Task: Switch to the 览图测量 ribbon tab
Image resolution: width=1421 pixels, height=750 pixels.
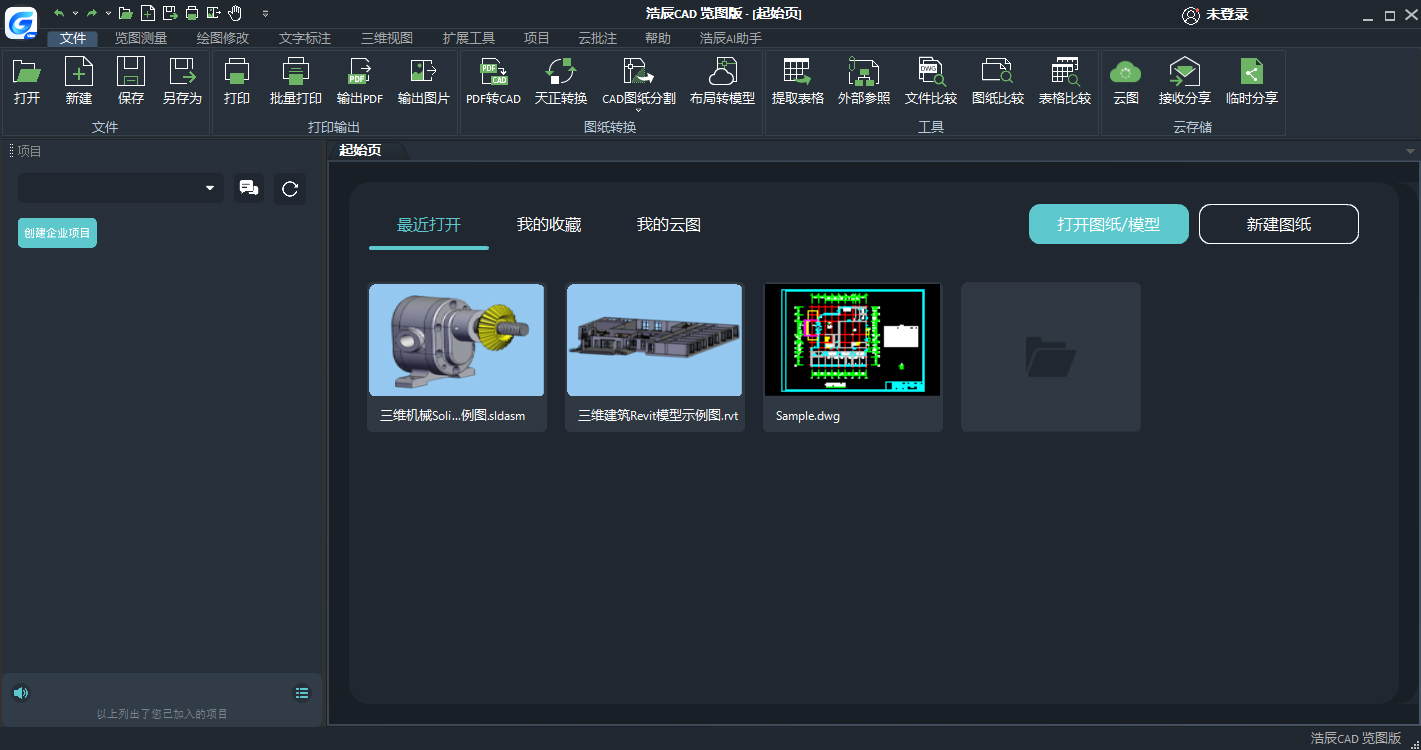Action: [x=141, y=38]
